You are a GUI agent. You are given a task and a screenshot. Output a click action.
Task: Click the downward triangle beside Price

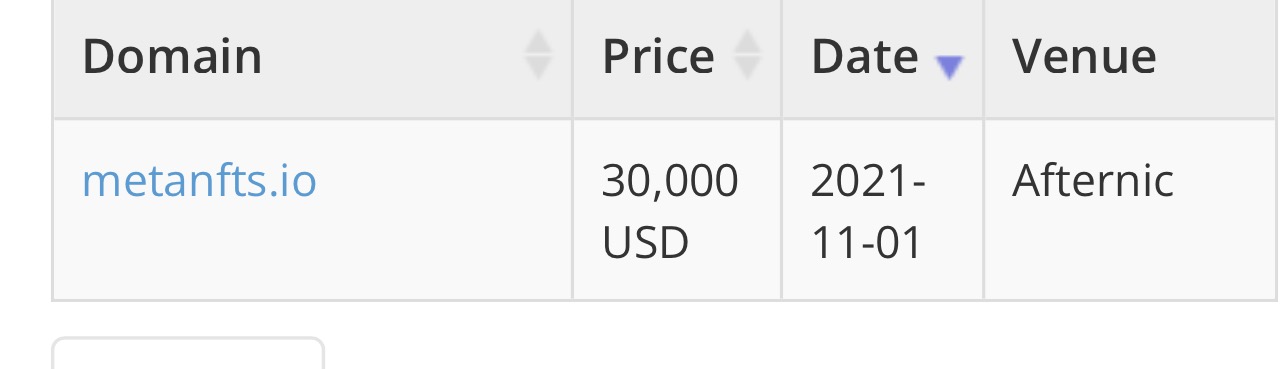point(748,69)
